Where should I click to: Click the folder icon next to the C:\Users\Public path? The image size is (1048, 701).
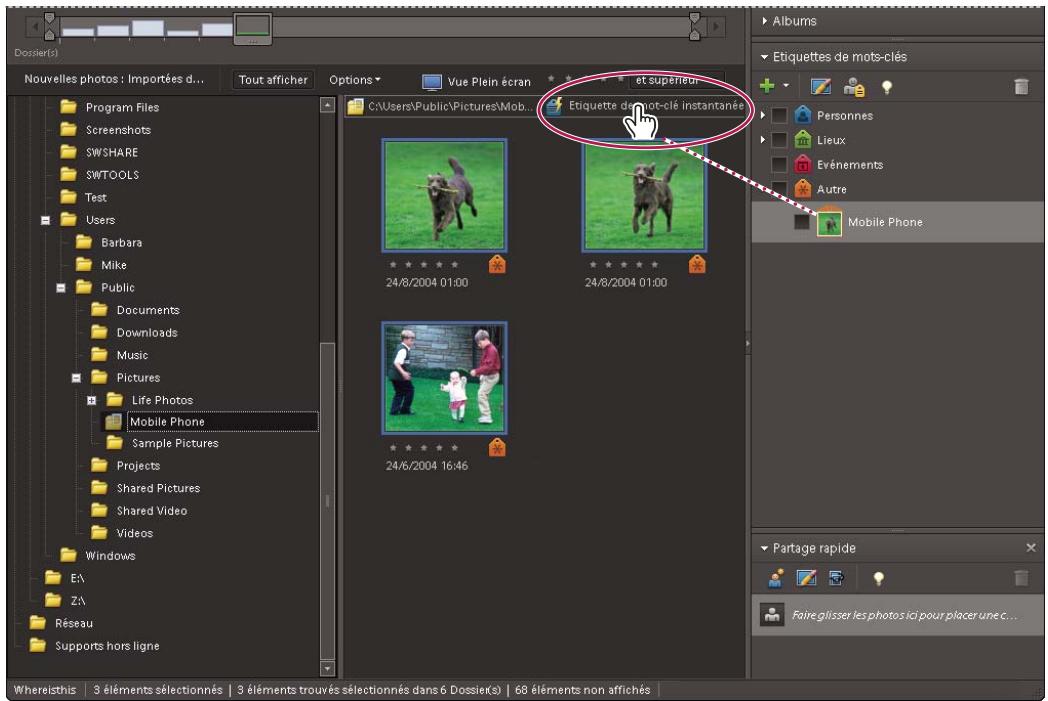pyautogui.click(x=356, y=106)
